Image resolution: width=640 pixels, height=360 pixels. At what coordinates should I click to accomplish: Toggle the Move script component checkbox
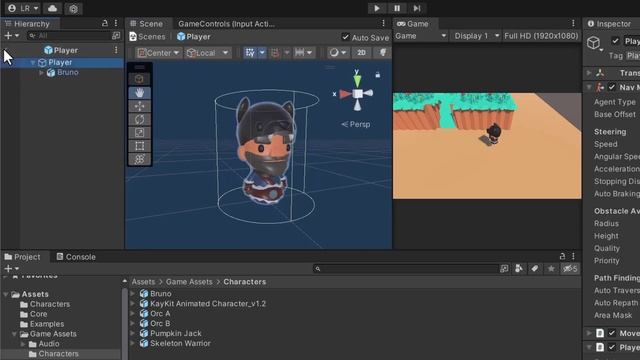[x=611, y=333]
